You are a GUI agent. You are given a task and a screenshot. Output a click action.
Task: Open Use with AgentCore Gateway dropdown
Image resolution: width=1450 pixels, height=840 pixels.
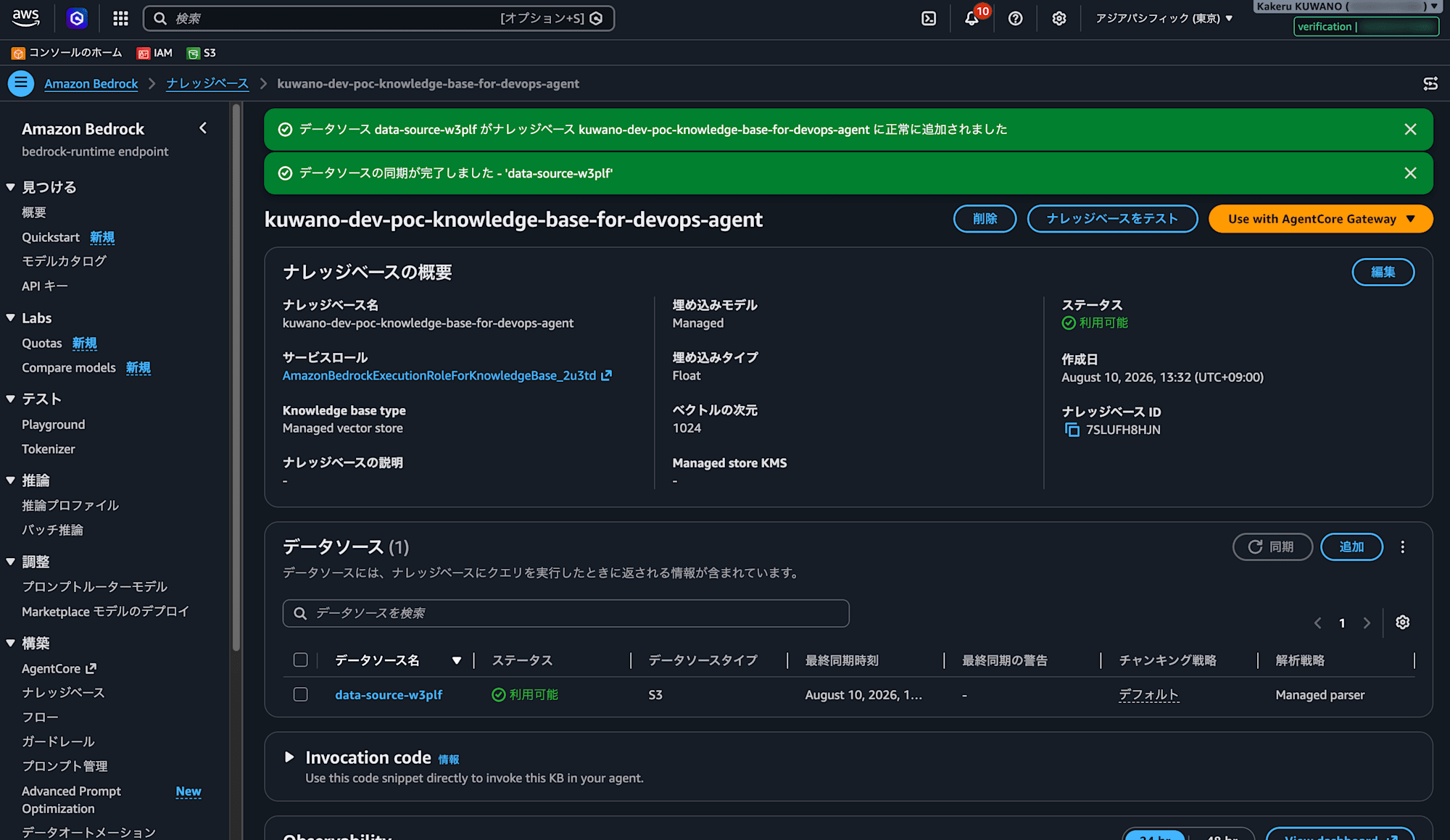point(1320,219)
